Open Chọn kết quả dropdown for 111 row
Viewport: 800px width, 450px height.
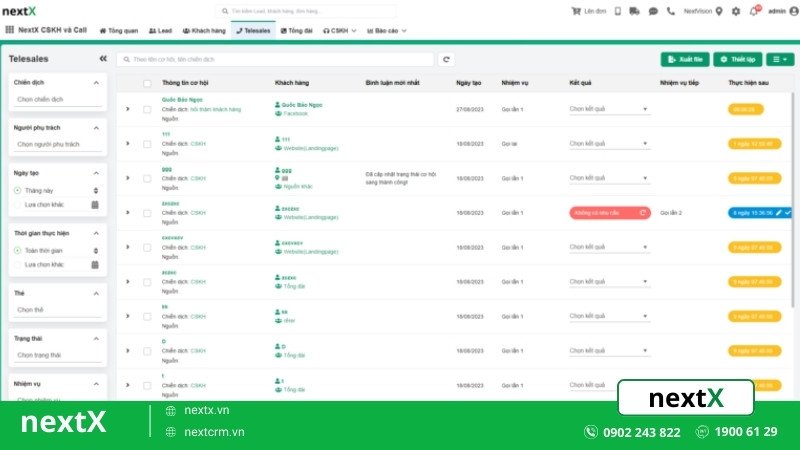[609, 144]
